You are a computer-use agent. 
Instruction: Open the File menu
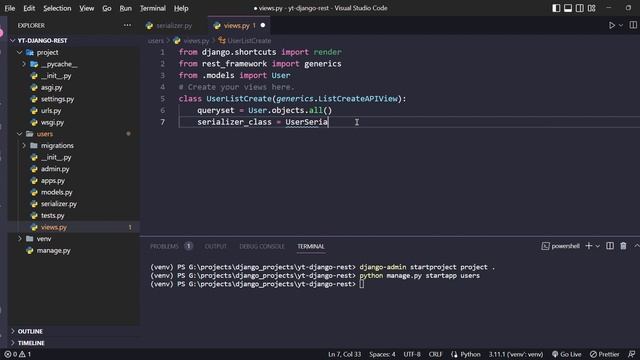pos(10,8)
